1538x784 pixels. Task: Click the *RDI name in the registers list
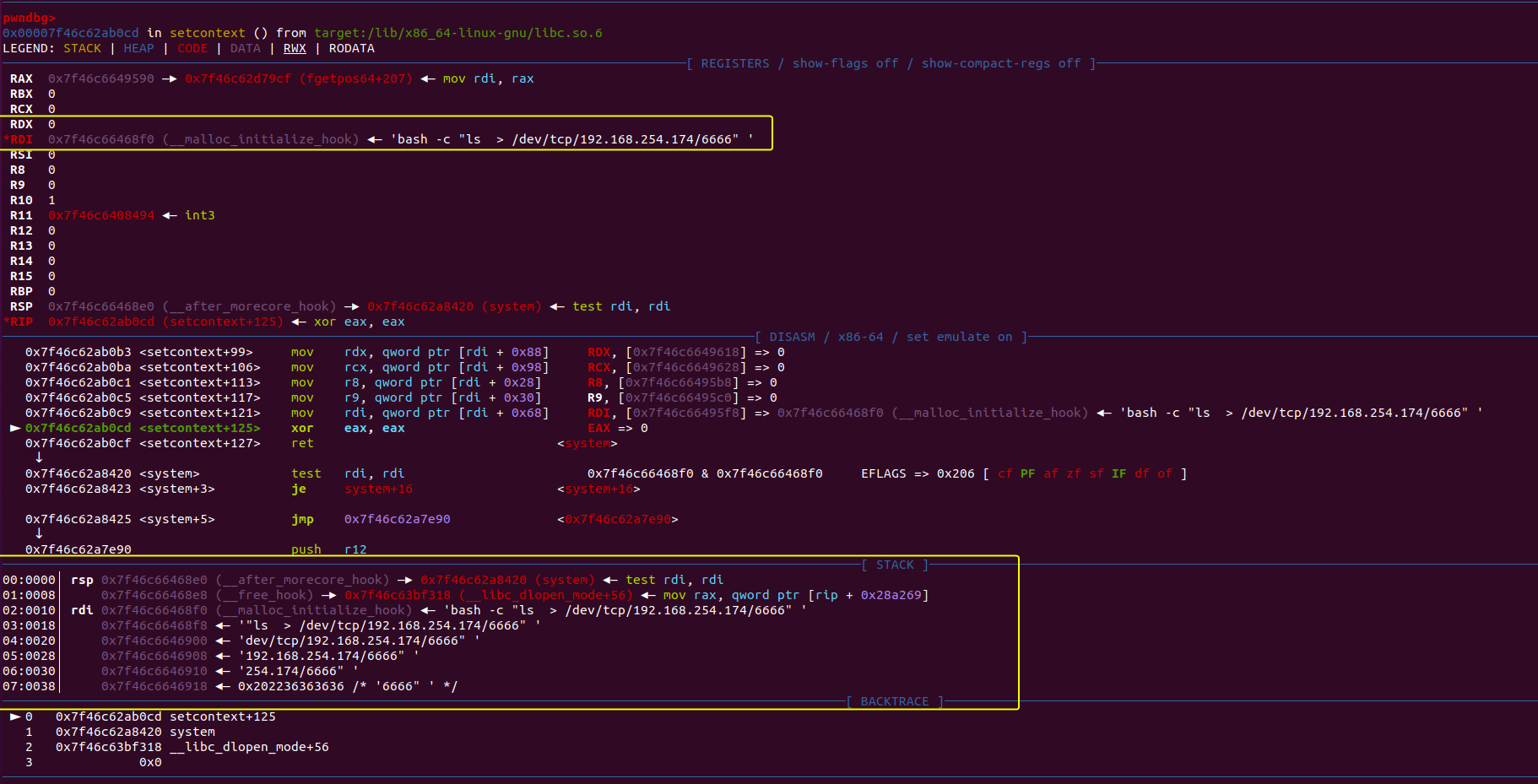pyautogui.click(x=18, y=139)
